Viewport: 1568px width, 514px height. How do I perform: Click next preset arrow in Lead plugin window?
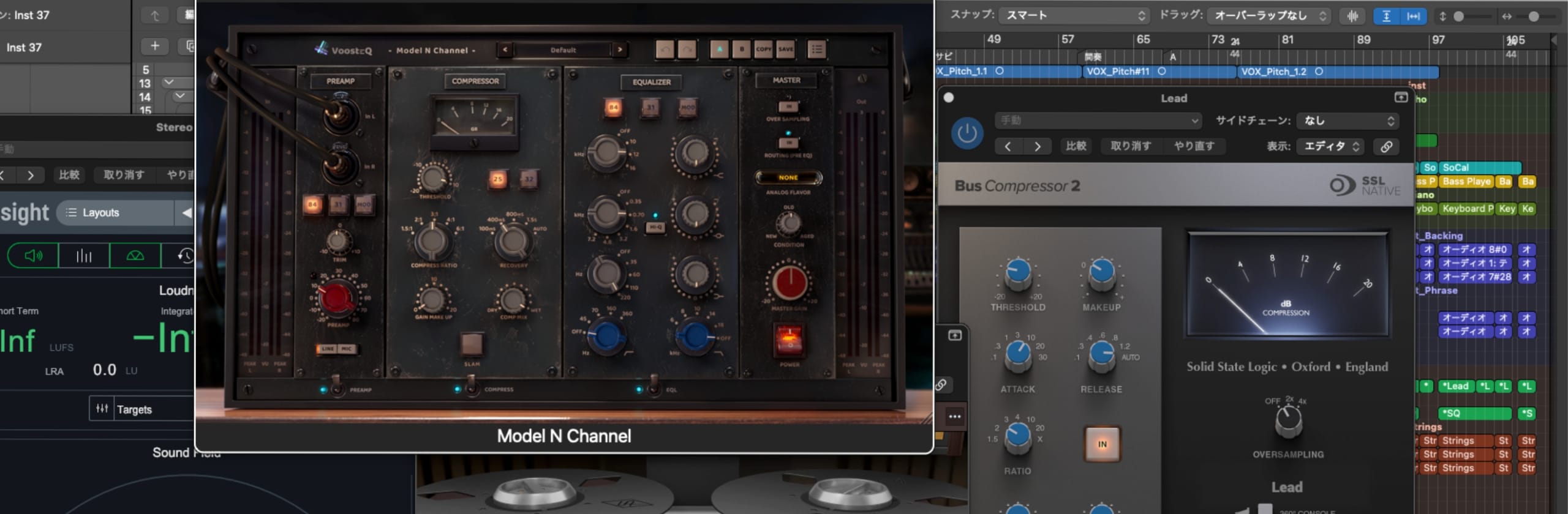[1038, 146]
